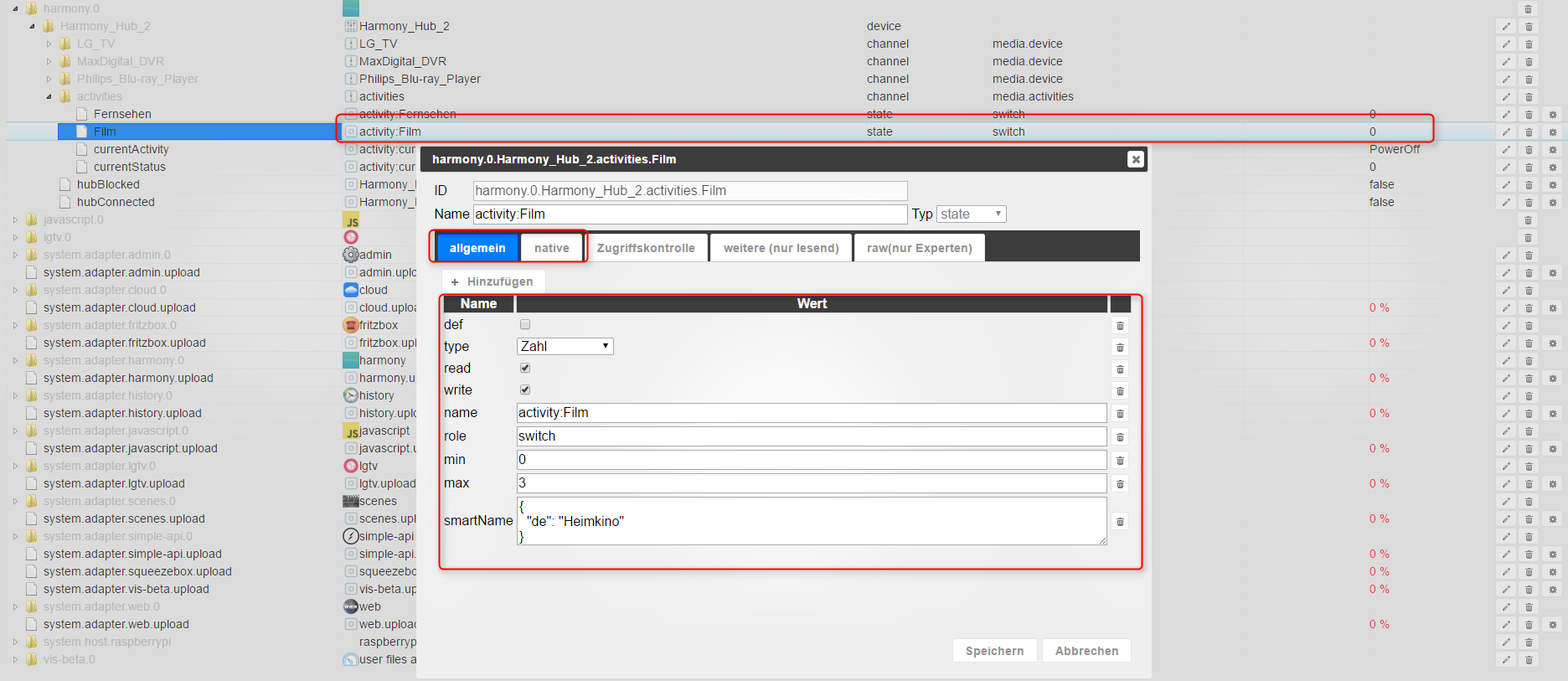This screenshot has width=1568, height=681.
Task: Expand the LG_TV tree node
Action: [49, 44]
